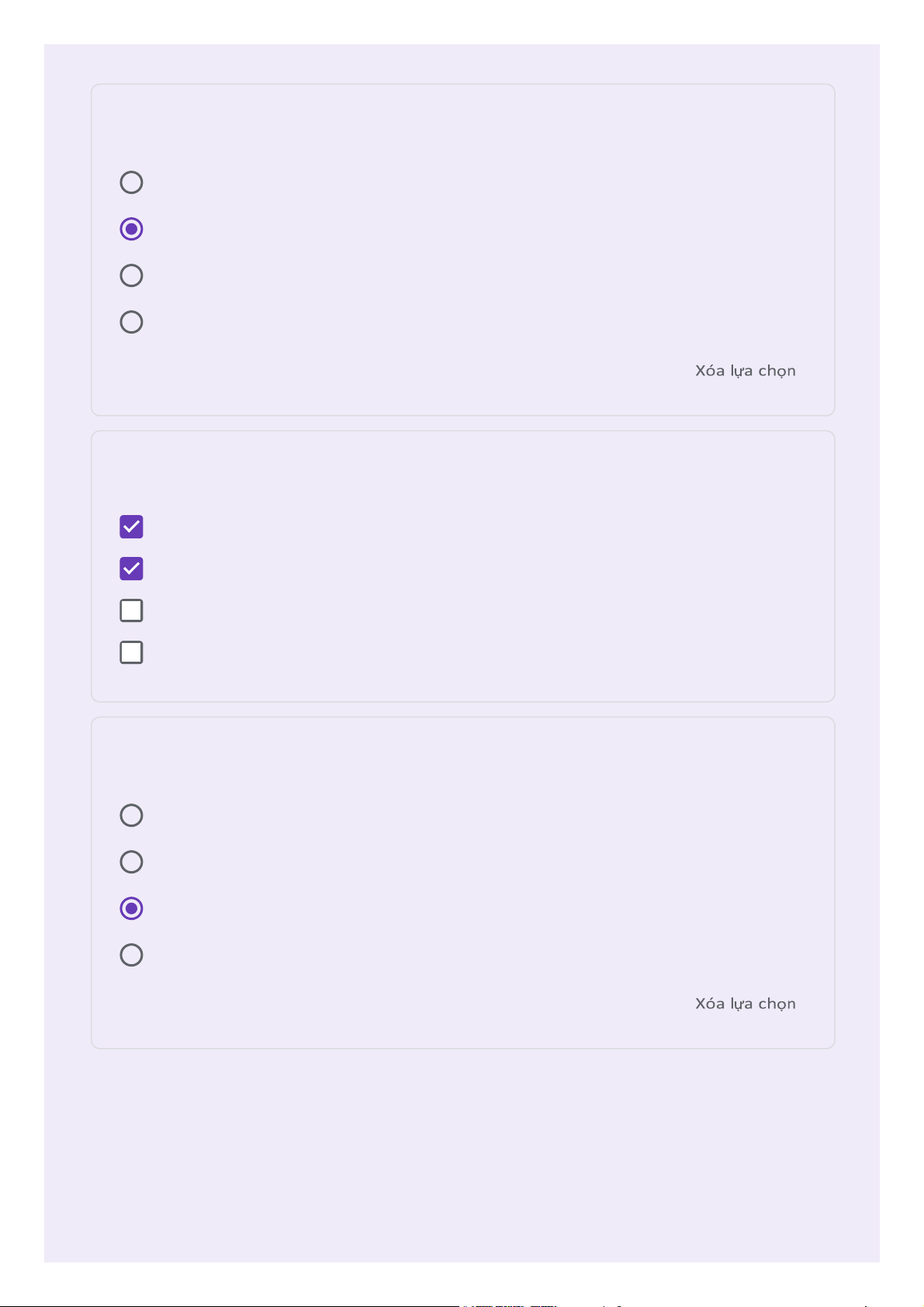Choose the third radio option in the first question

pos(131,275)
